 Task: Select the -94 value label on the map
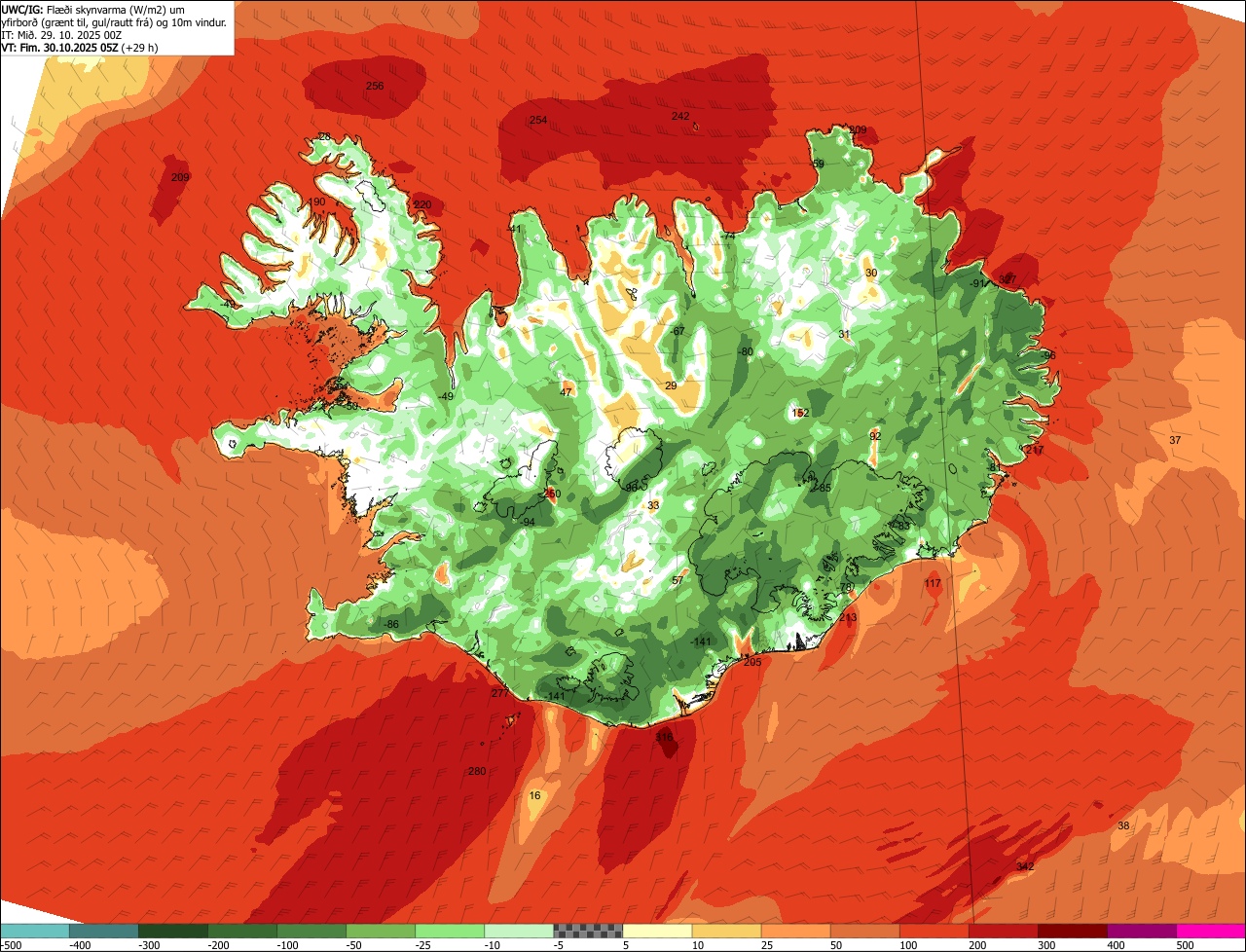click(527, 523)
